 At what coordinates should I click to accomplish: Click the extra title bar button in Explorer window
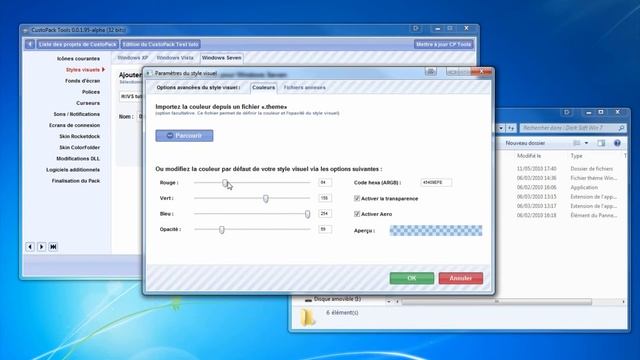(x=567, y=112)
